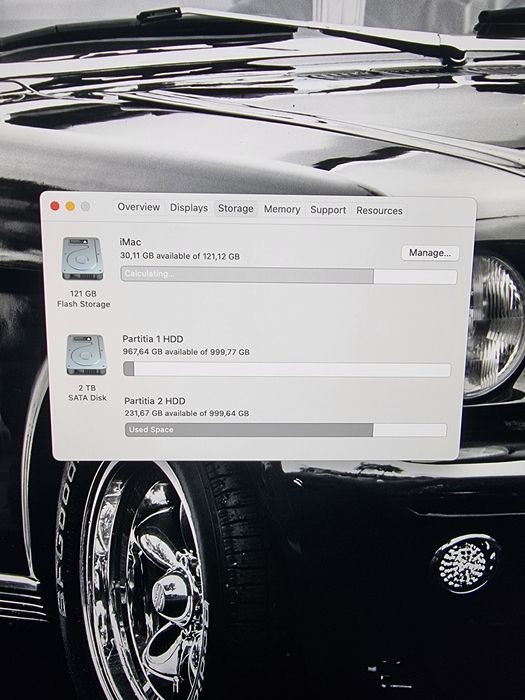The image size is (525, 700).
Task: Minimize the window using the yellow button
Action: [x=70, y=206]
